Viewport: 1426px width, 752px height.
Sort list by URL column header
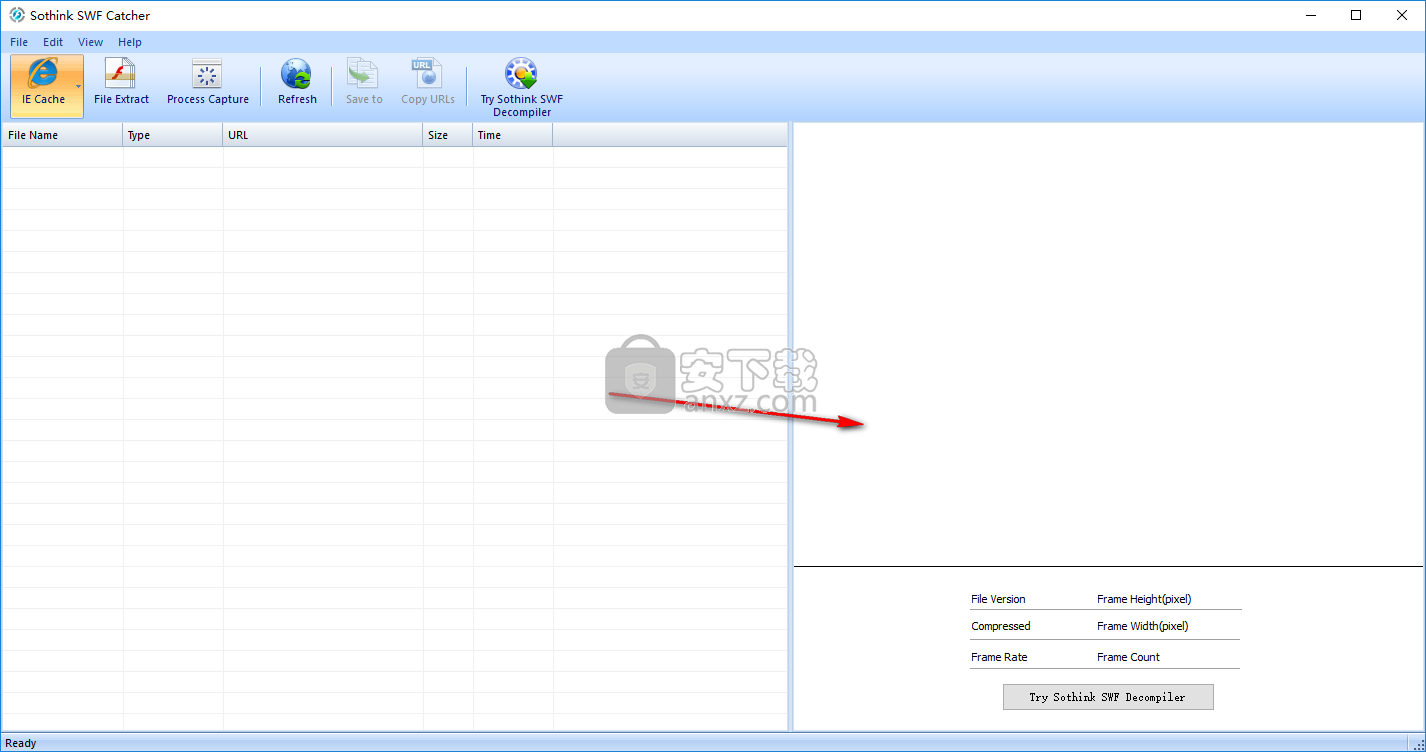coord(323,135)
